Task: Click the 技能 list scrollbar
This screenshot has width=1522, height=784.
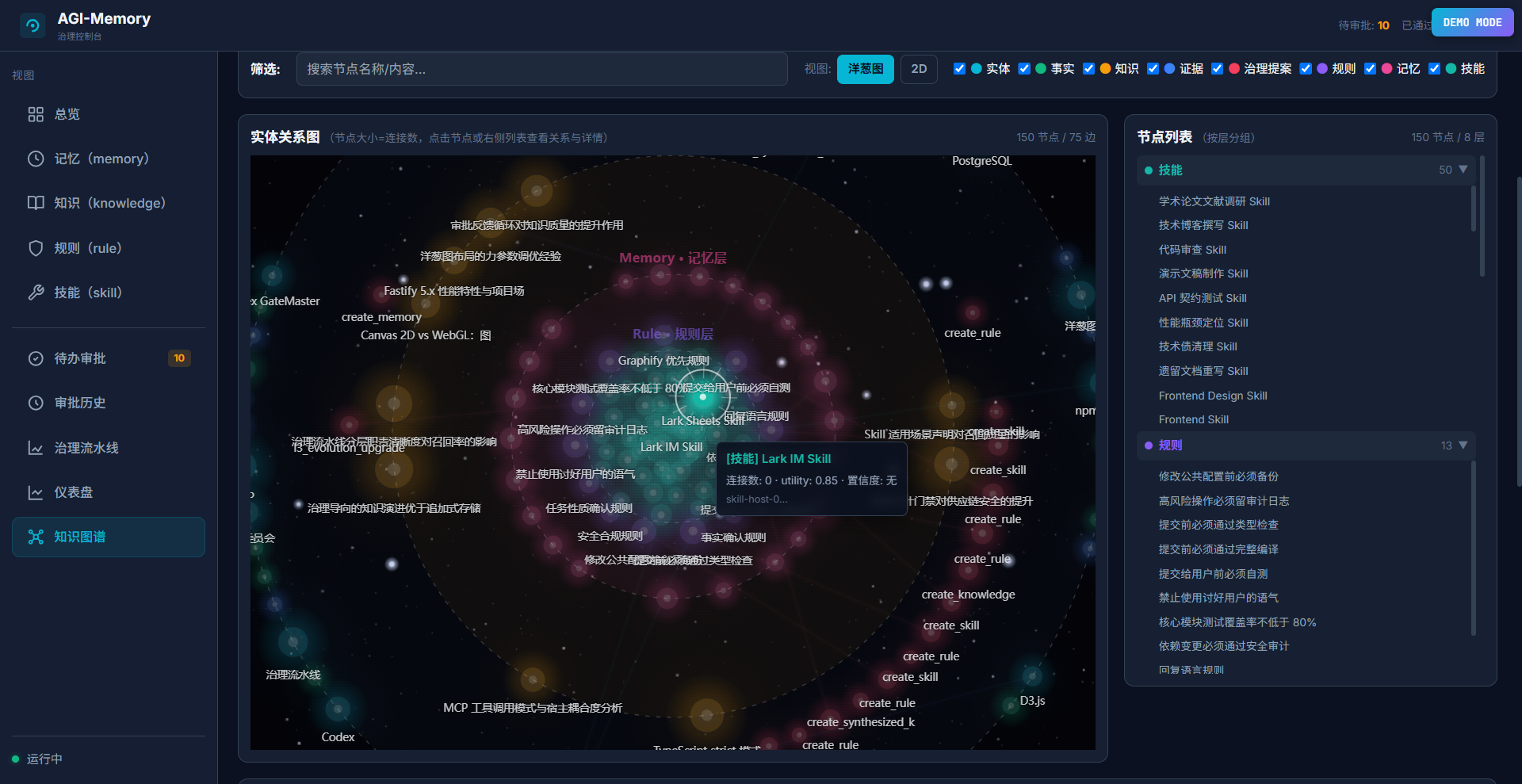Action: click(x=1474, y=208)
